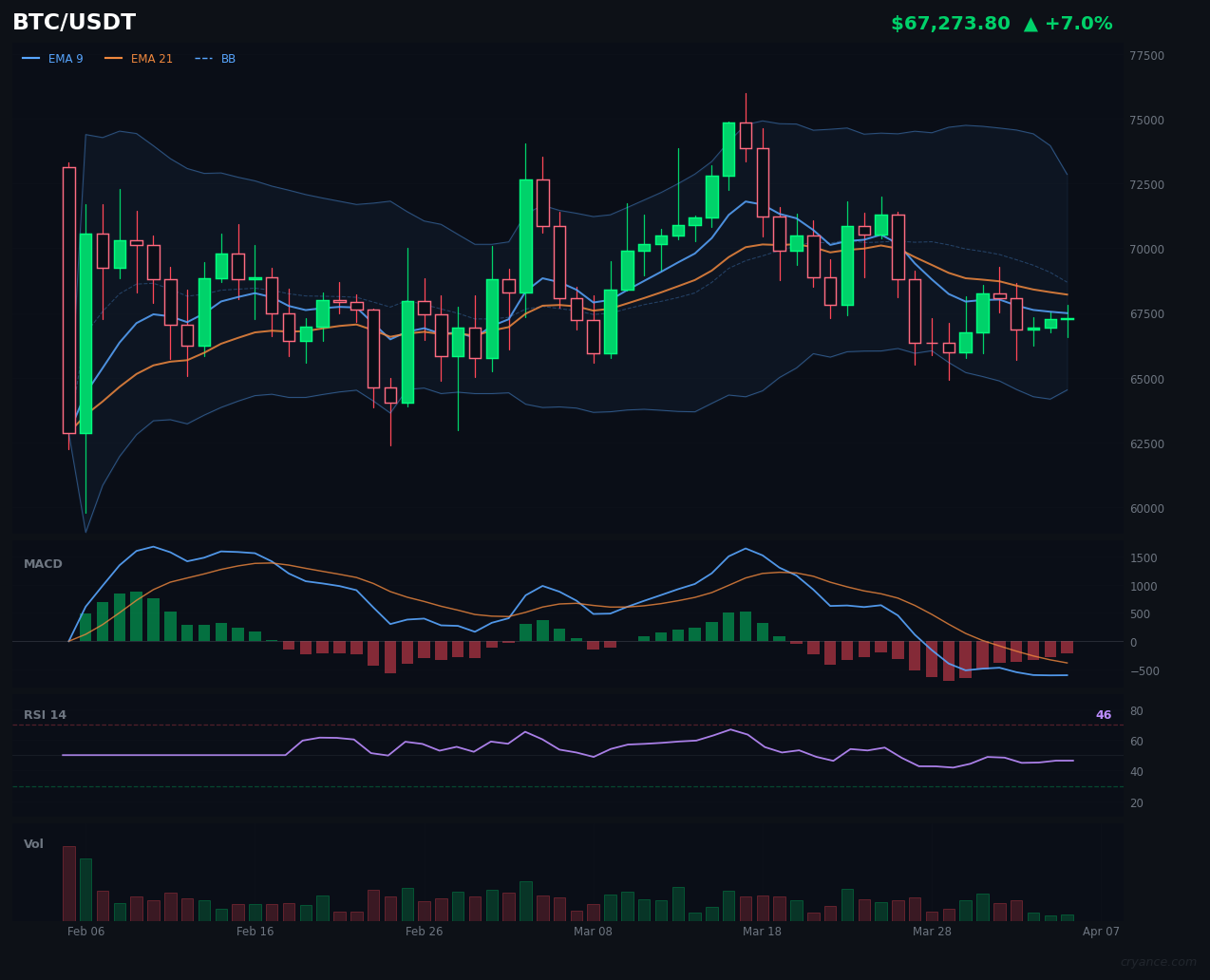Click the RSI value 46 badge

1102,714
